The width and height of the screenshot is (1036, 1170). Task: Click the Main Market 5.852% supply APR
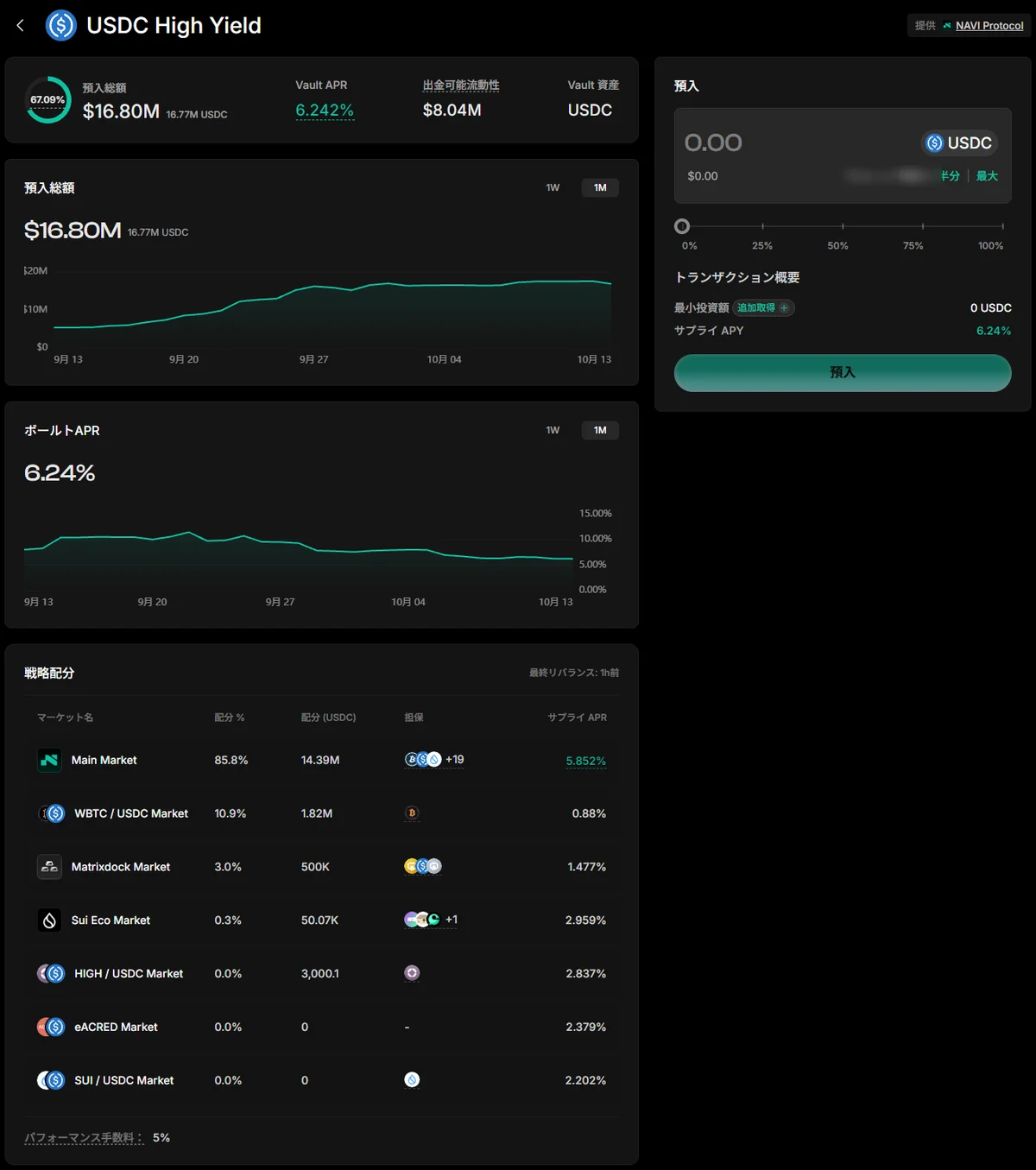[586, 761]
